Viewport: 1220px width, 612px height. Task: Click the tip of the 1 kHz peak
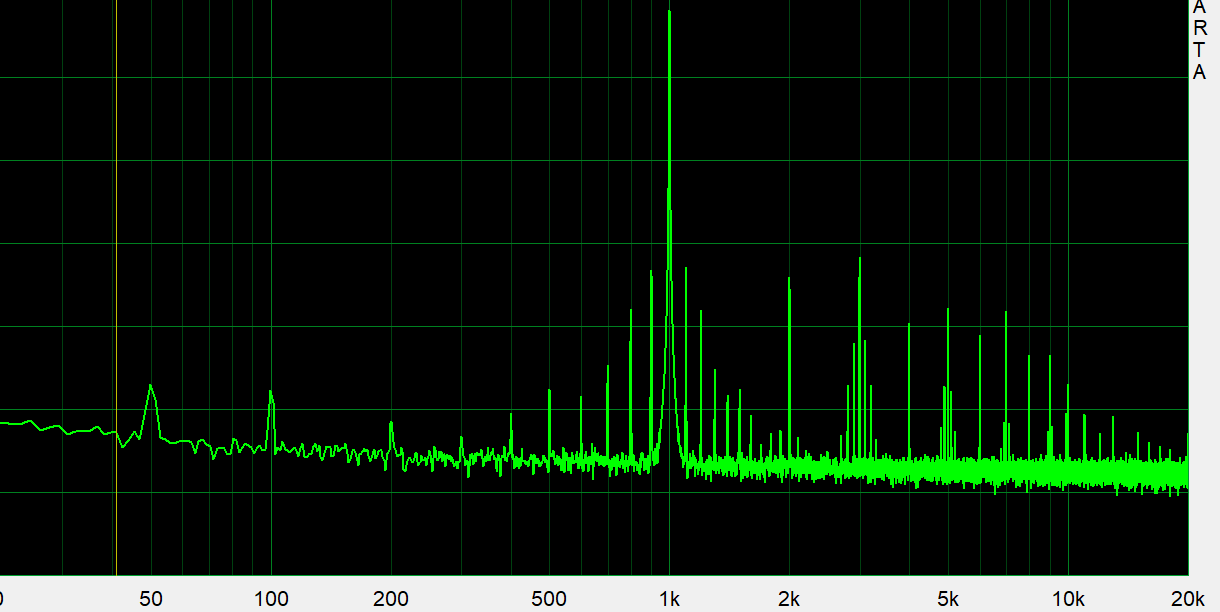669,12
